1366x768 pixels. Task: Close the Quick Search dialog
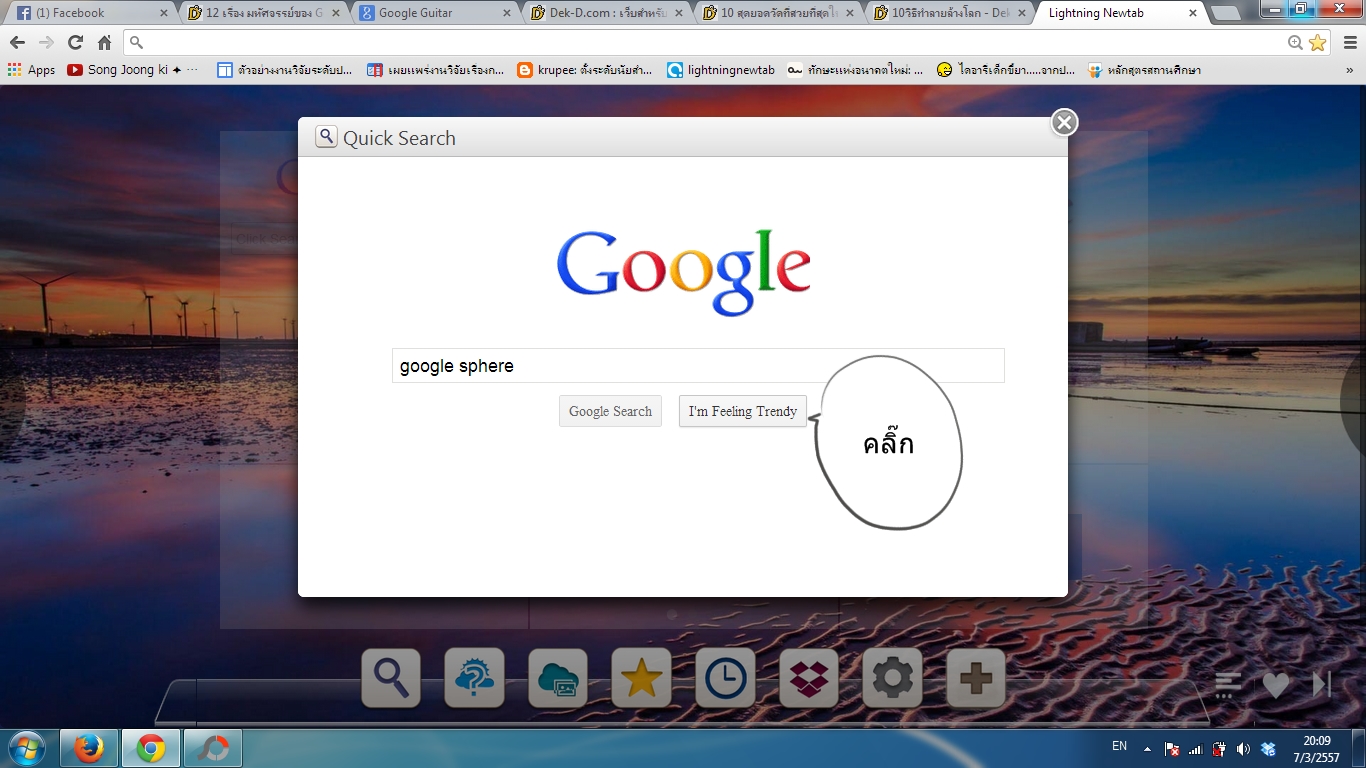click(1064, 122)
